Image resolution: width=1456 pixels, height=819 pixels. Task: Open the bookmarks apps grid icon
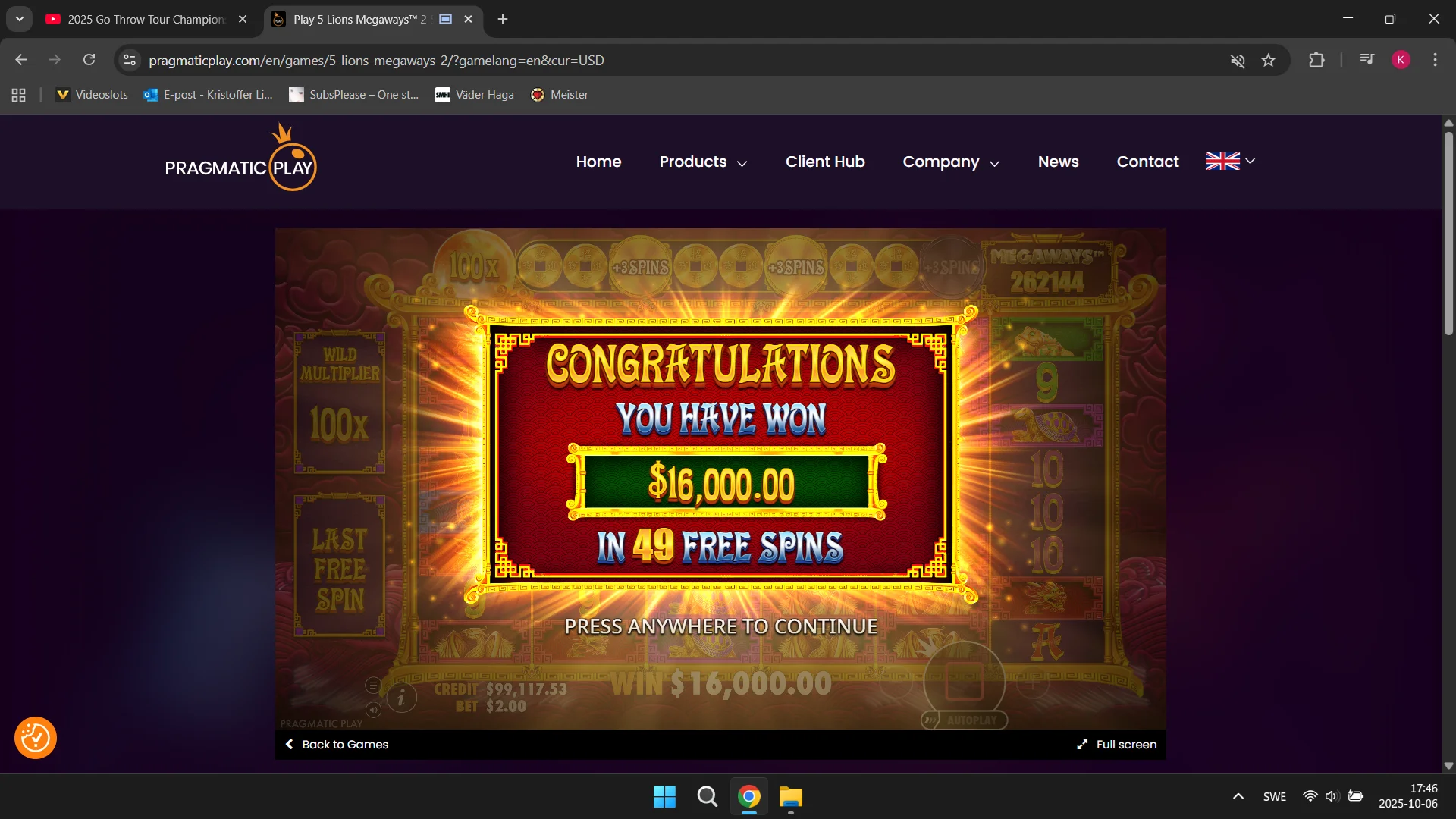(19, 95)
